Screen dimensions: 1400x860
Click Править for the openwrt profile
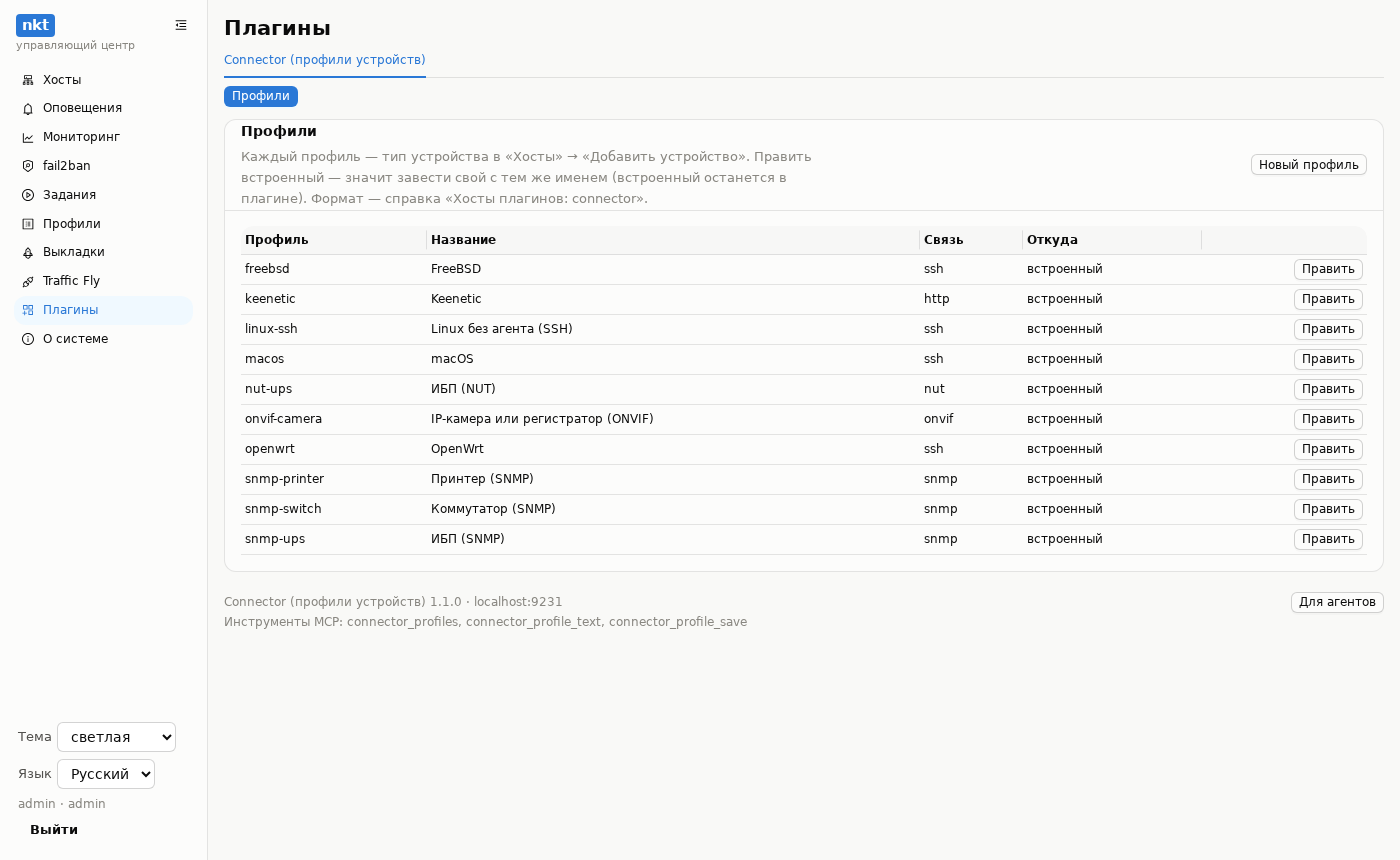click(x=1328, y=449)
